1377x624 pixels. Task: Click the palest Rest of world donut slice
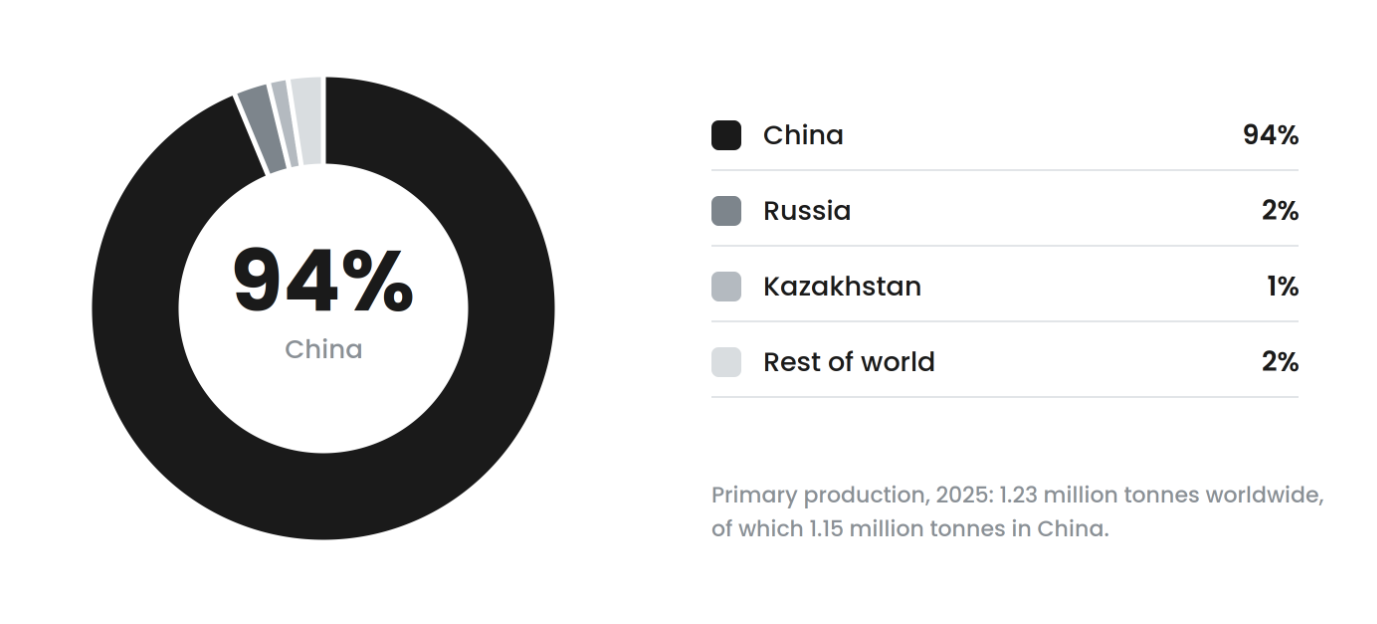point(309,120)
